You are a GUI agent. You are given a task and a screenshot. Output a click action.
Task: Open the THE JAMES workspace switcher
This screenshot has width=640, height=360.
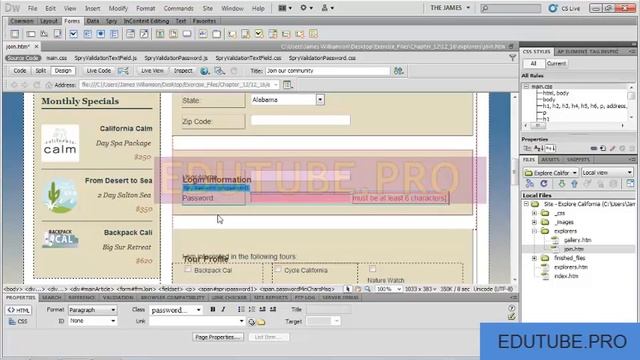click(x=450, y=8)
